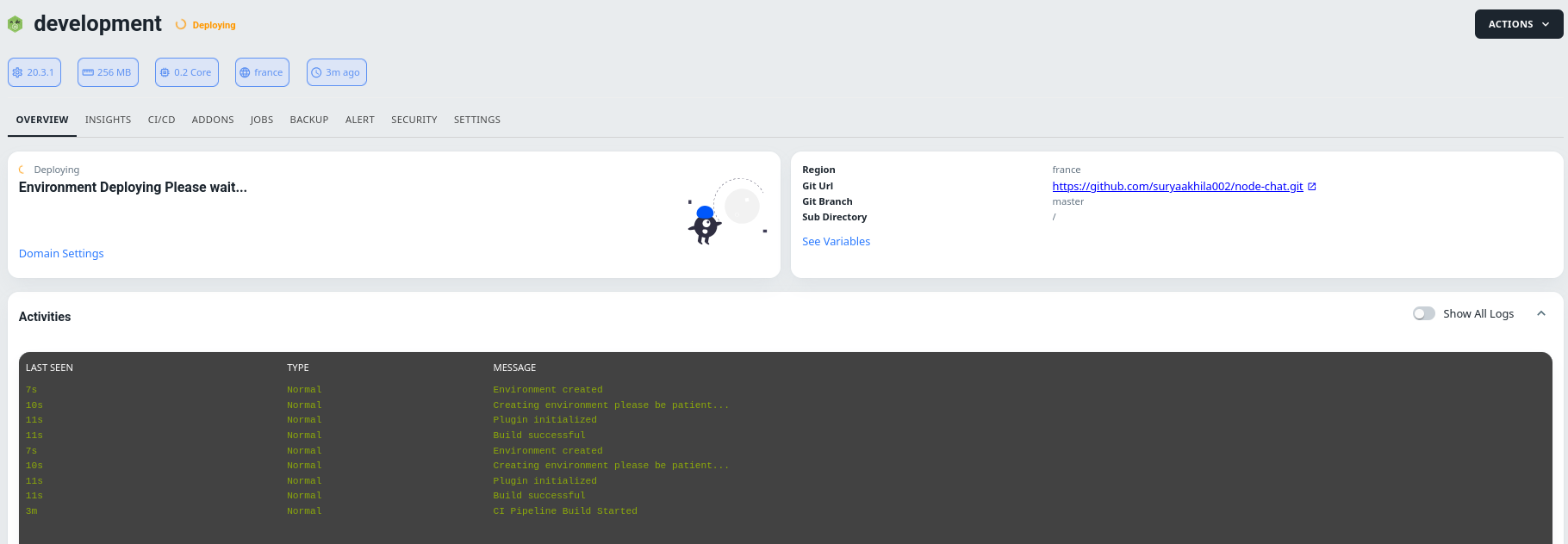Click the version 20.3.1 gear badge
Image resolution: width=1568 pixels, height=544 pixels.
point(34,72)
